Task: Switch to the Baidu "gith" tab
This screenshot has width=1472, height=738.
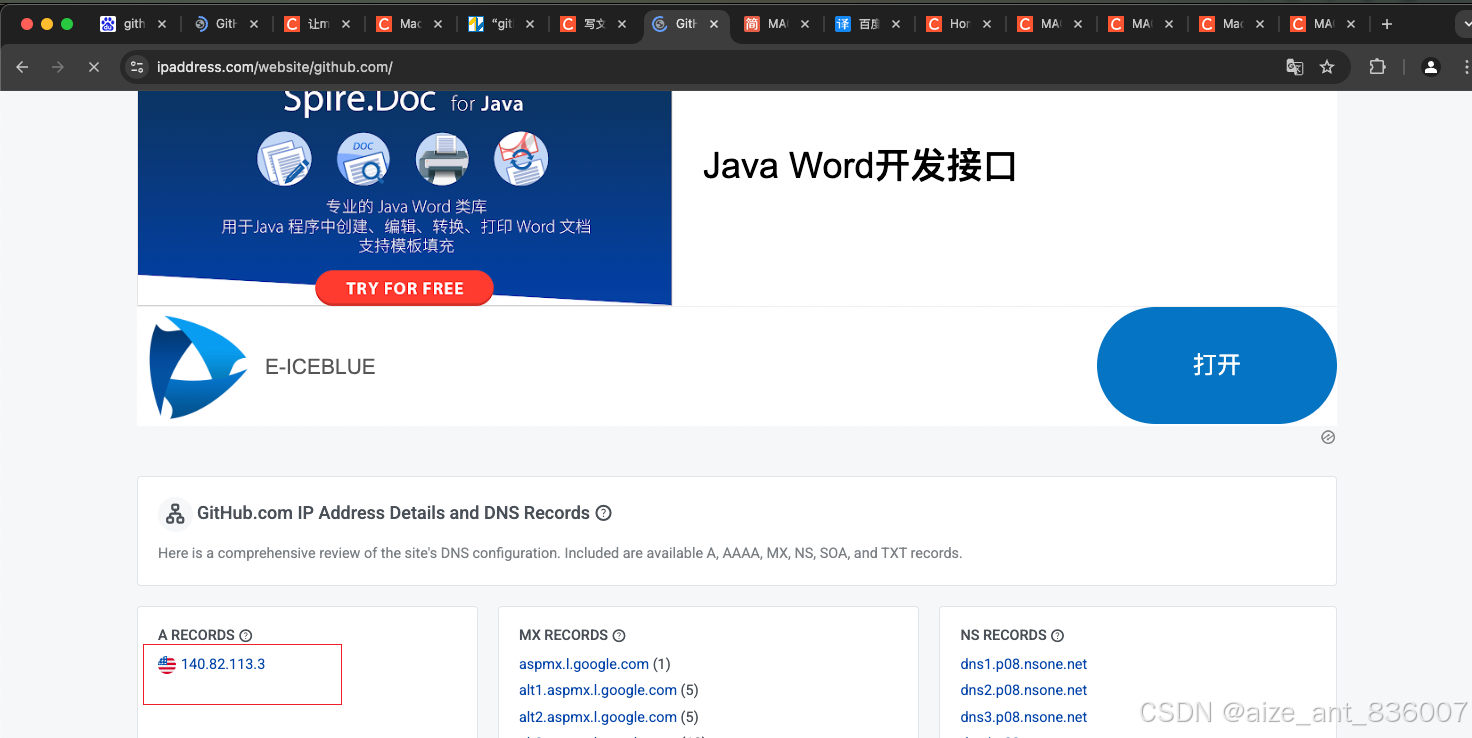Action: click(135, 24)
